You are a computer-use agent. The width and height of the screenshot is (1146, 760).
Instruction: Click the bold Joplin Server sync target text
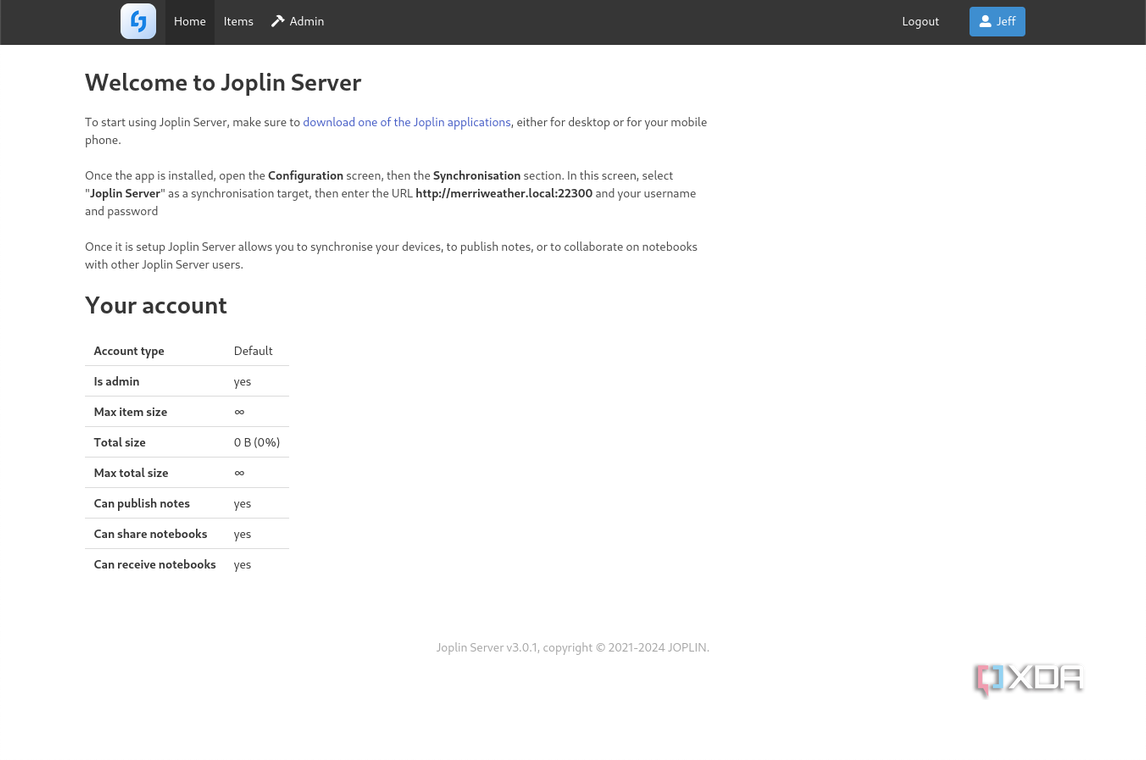(x=125, y=193)
